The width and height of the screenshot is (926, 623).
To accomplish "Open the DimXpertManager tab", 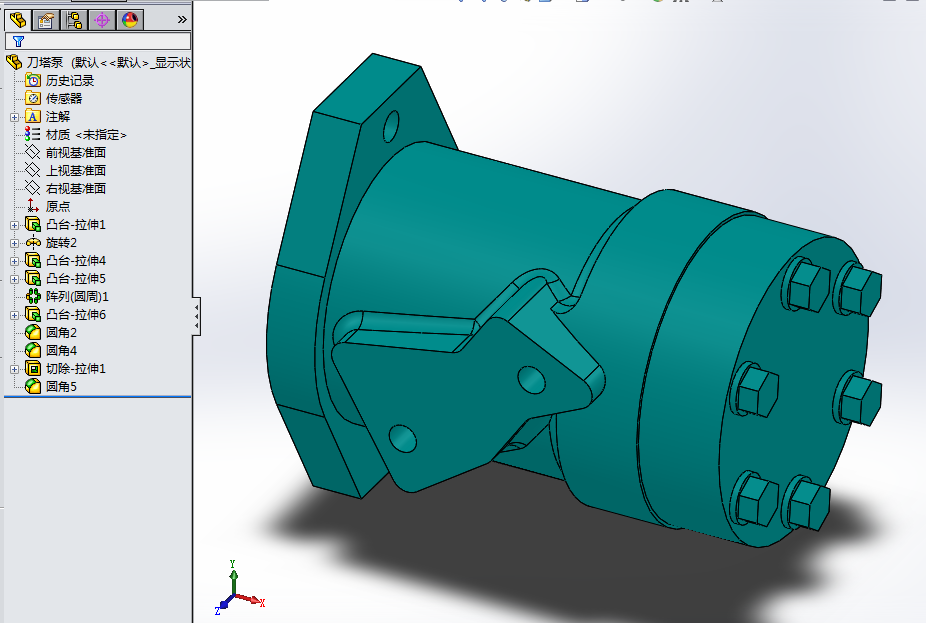I will (x=102, y=20).
